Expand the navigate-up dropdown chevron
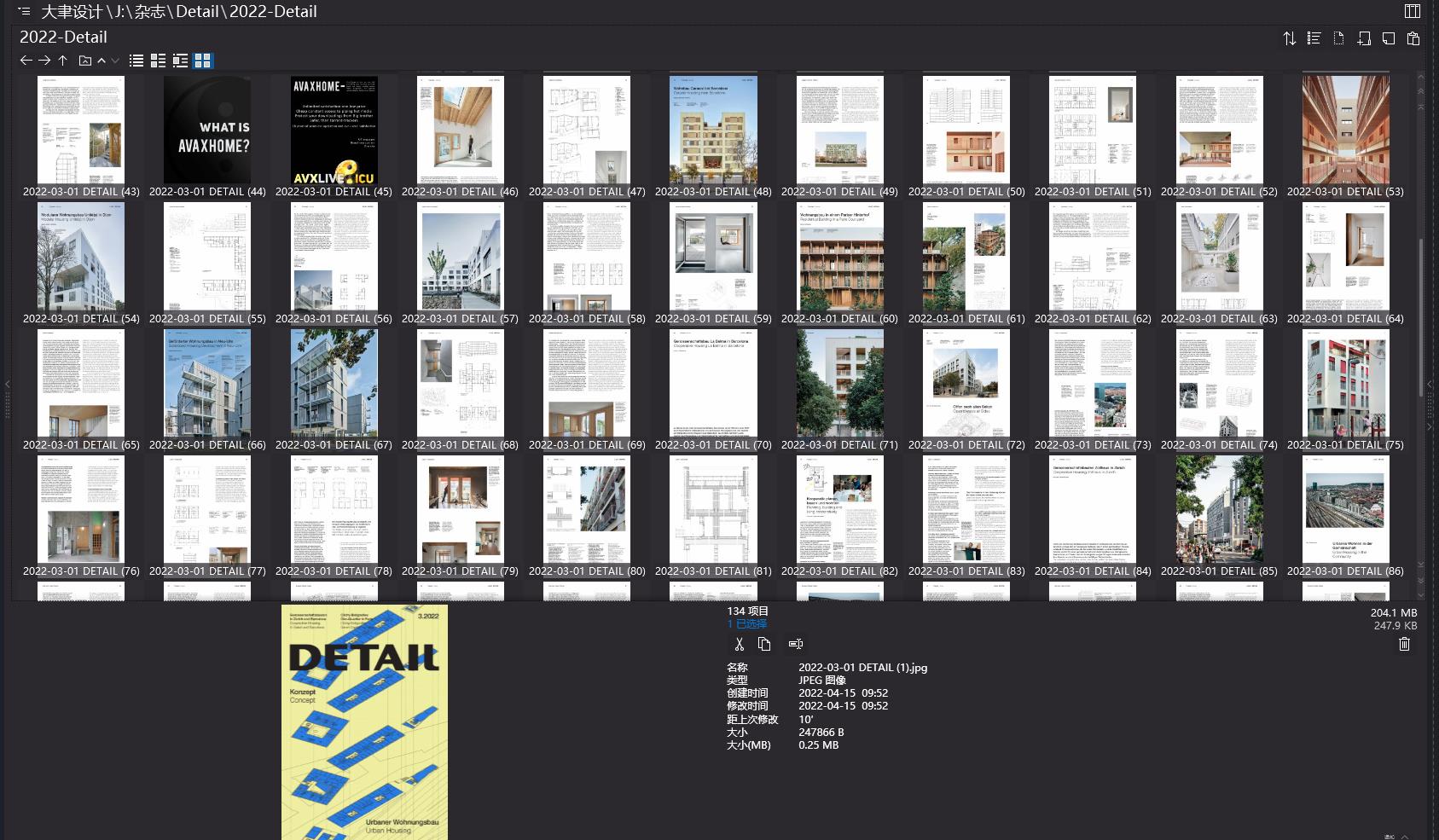Viewport: 1439px width, 840px height. tap(101, 61)
